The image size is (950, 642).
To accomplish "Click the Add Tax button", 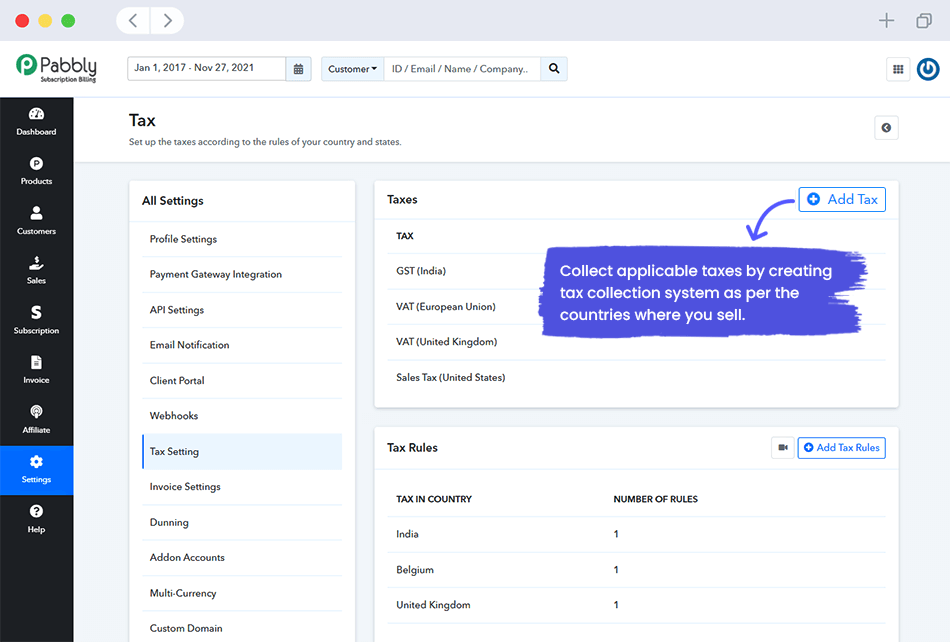I will [842, 199].
